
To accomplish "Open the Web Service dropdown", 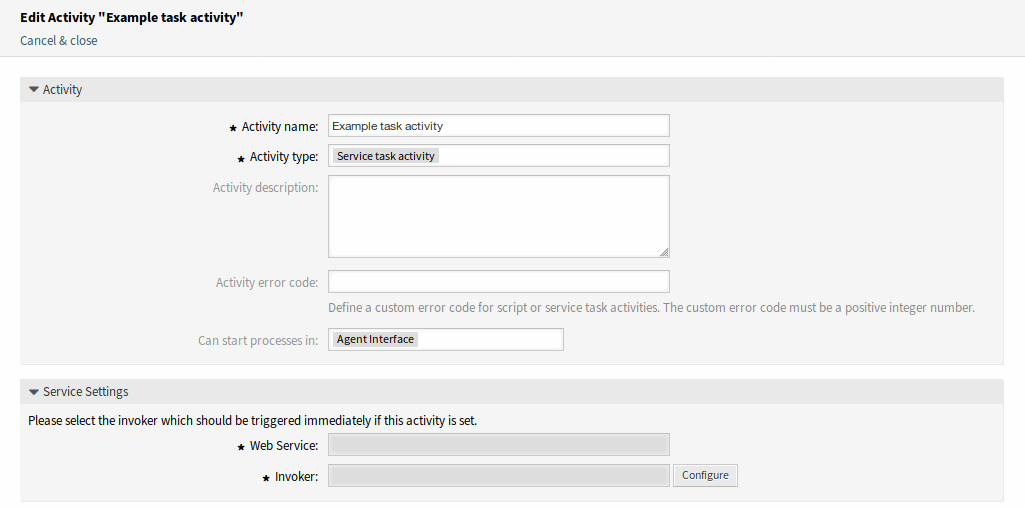I will pos(498,445).
